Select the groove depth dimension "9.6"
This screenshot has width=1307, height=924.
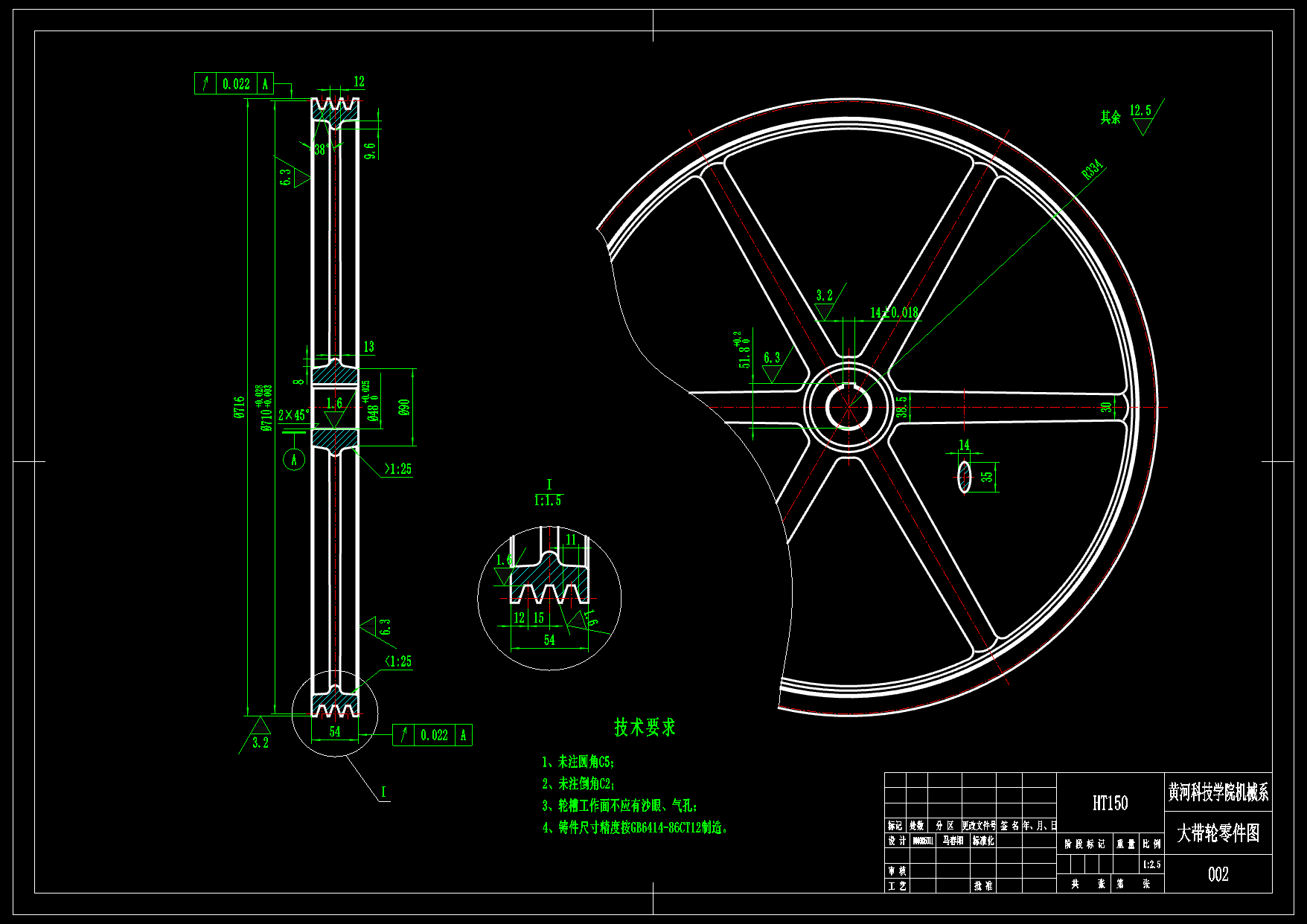[369, 151]
